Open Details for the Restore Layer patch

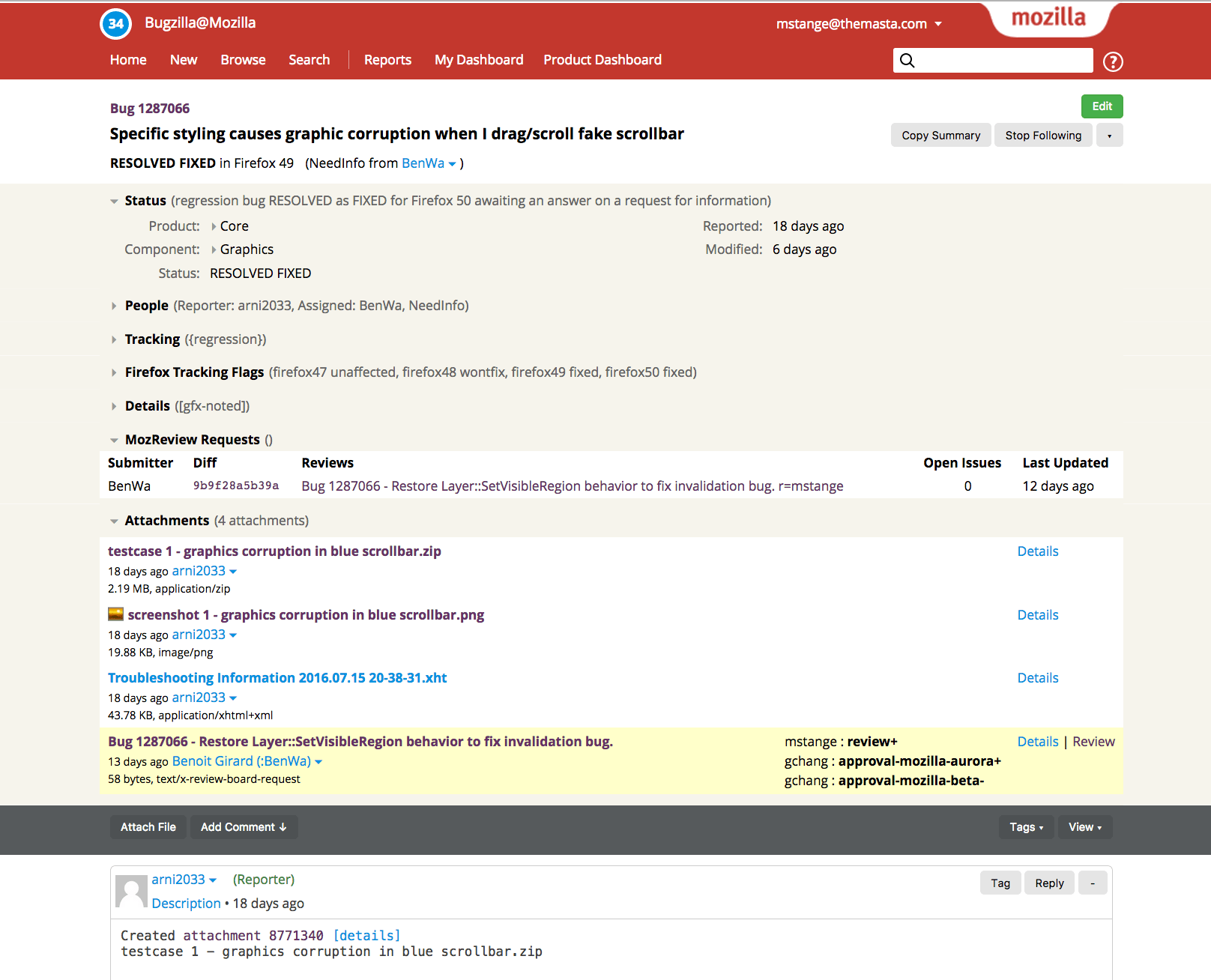(1038, 742)
